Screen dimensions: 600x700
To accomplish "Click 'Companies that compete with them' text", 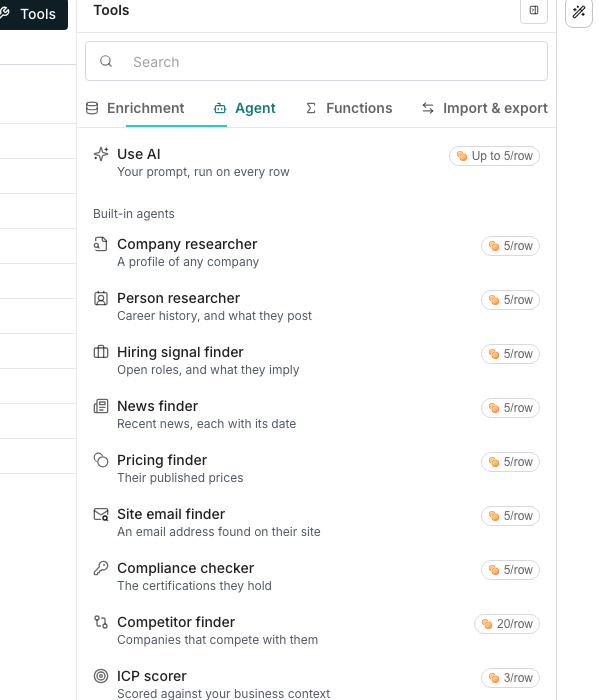I will (217, 640).
